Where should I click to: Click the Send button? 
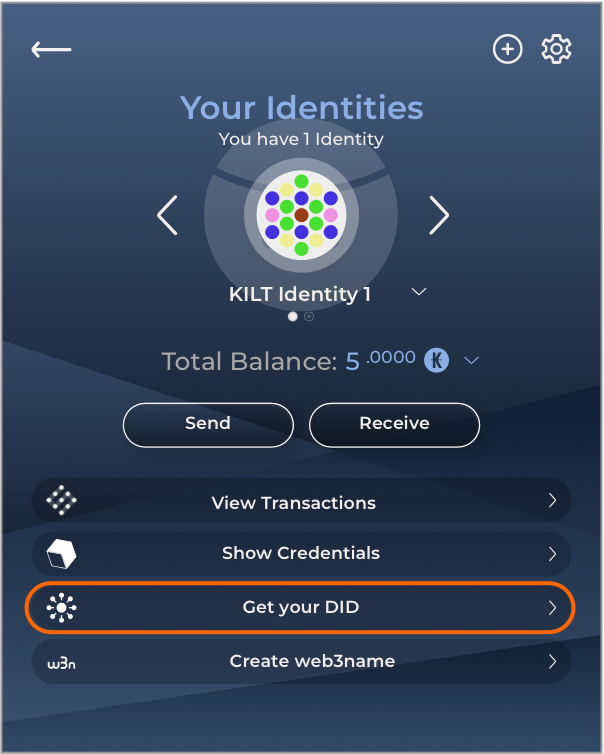tap(208, 425)
